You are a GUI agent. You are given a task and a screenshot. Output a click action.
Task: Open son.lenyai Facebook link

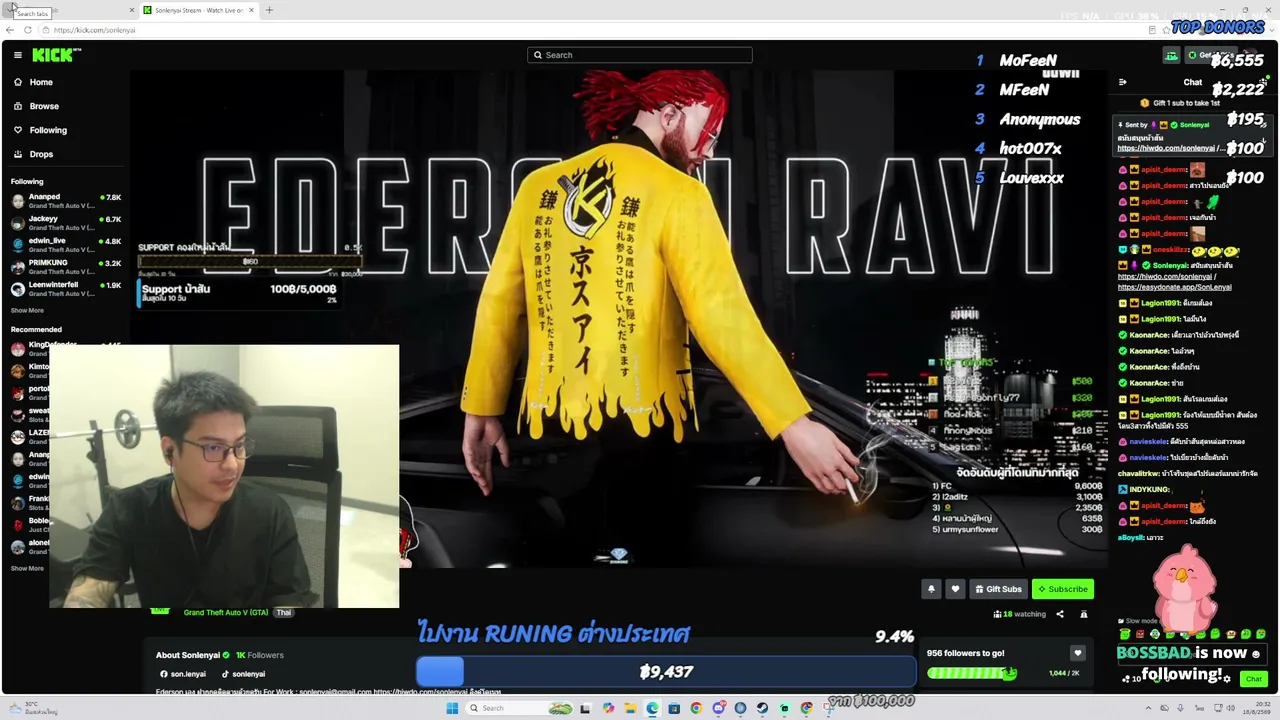pyautogui.click(x=182, y=674)
